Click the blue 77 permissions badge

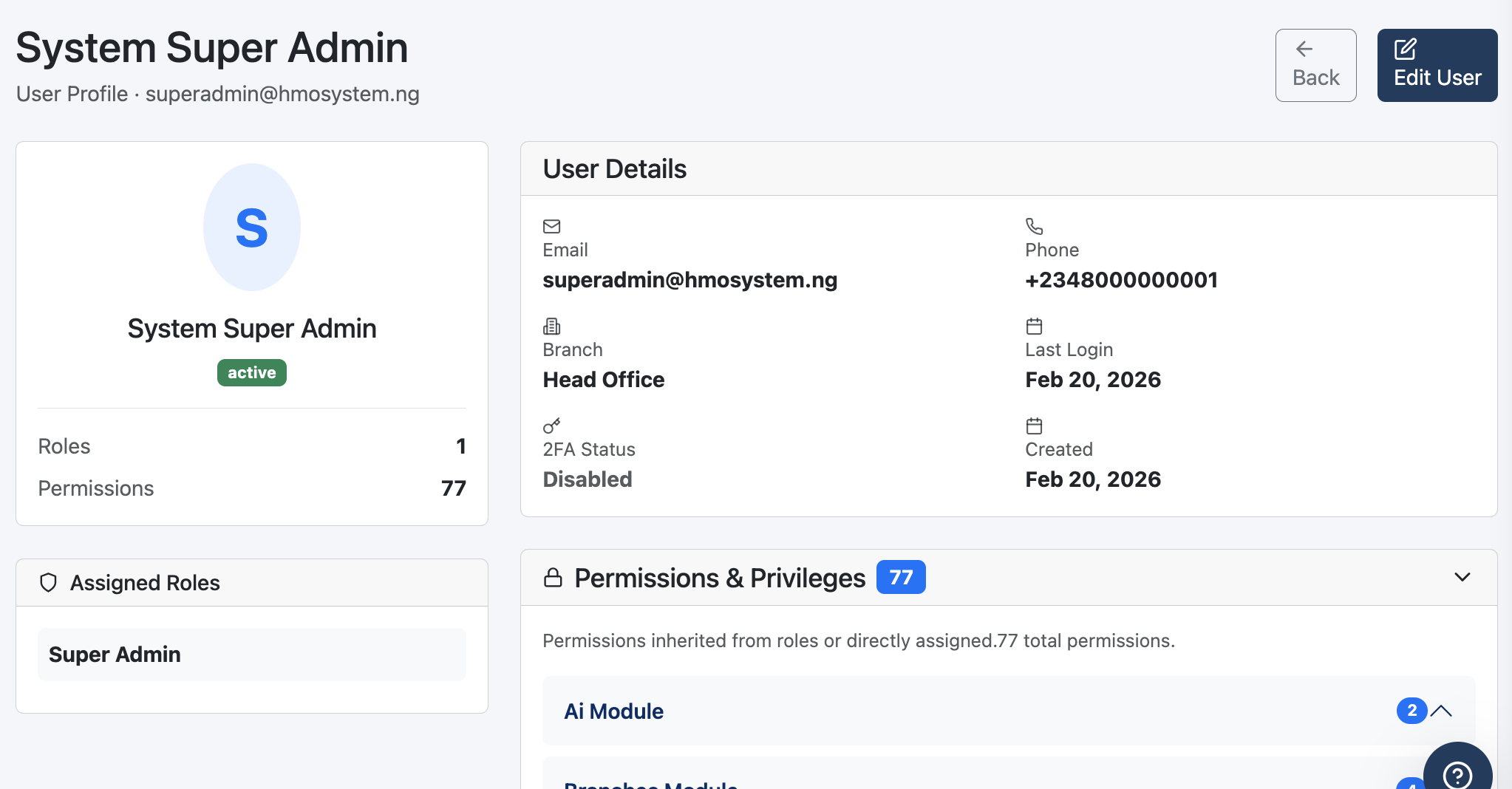pos(901,577)
